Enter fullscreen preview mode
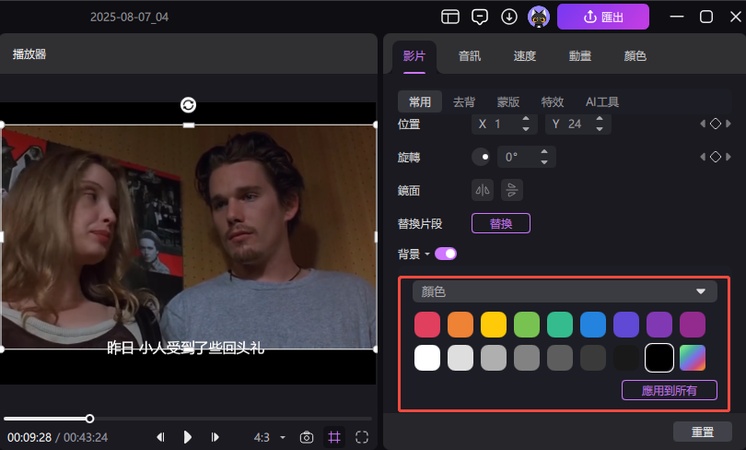 coord(362,437)
